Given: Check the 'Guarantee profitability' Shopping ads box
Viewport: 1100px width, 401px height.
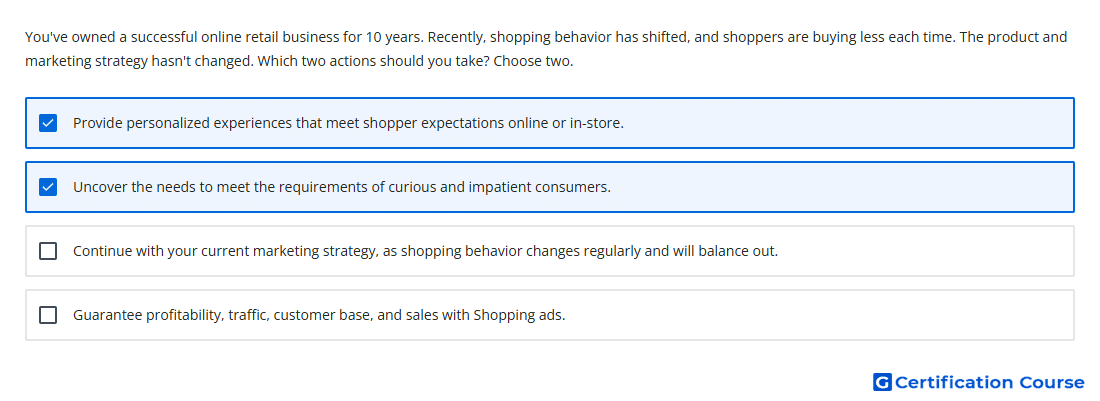Looking at the screenshot, I should pyautogui.click(x=48, y=315).
